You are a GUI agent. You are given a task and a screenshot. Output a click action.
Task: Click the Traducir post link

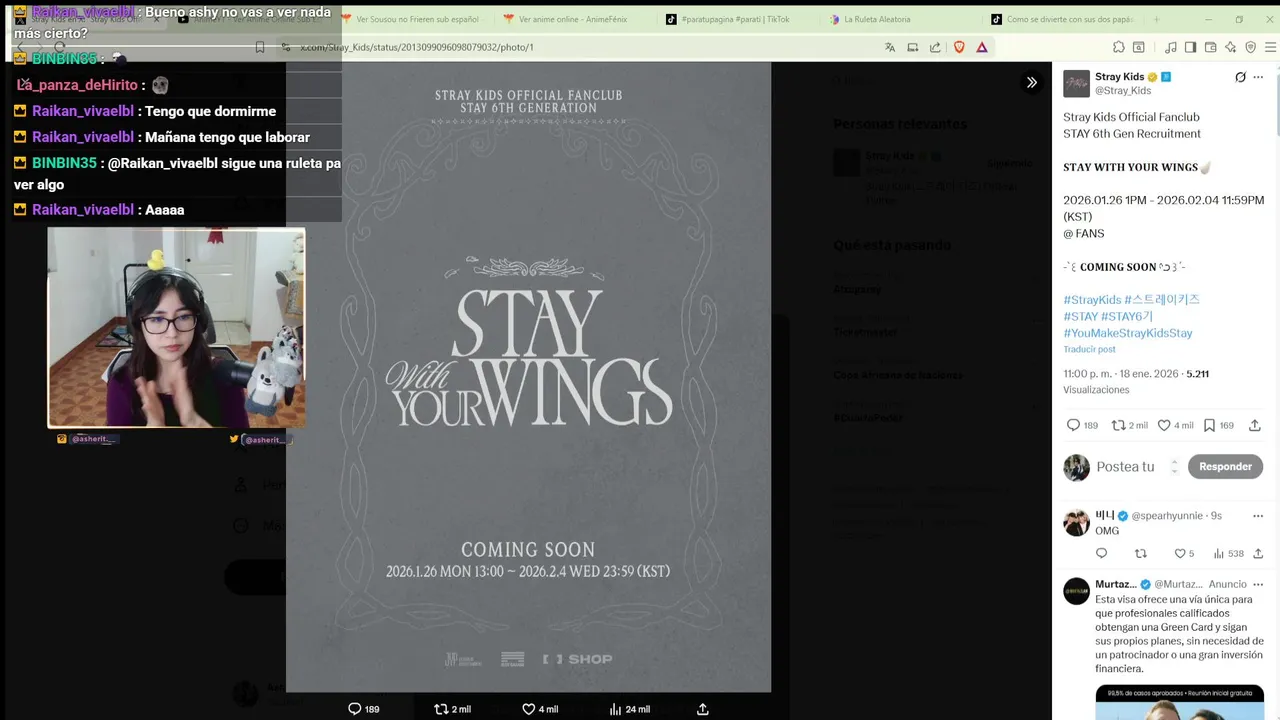pyautogui.click(x=1089, y=349)
